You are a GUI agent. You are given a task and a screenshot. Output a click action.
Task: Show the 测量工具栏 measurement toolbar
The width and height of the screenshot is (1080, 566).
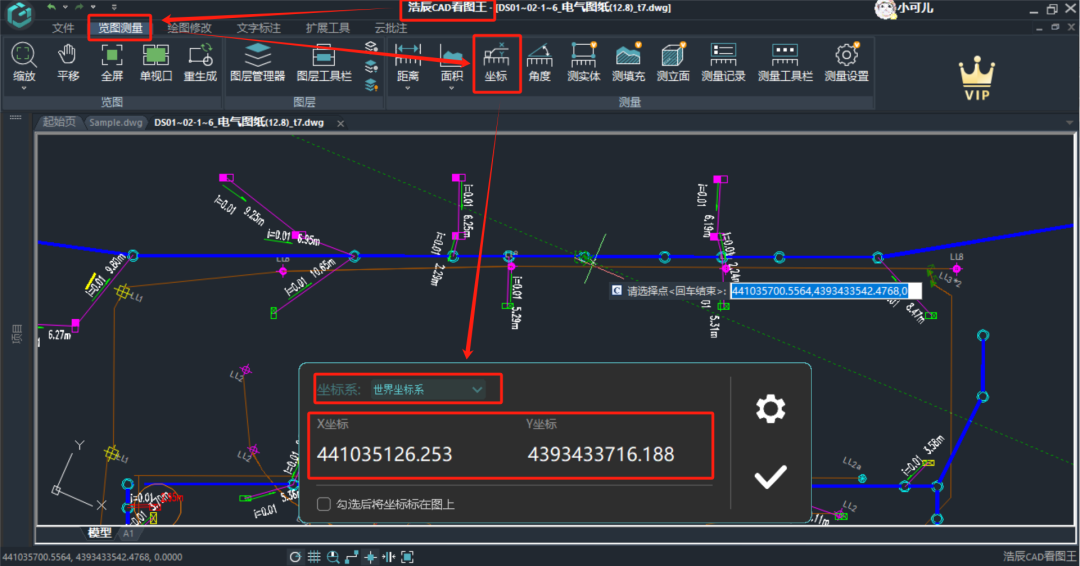coord(785,63)
